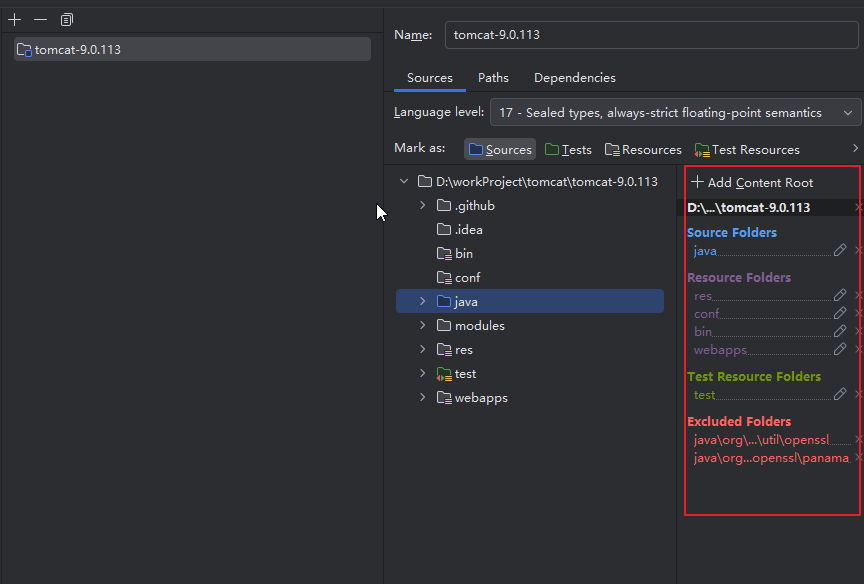Click the java source folder icon
This screenshot has height=584, width=864.
pyautogui.click(x=444, y=301)
